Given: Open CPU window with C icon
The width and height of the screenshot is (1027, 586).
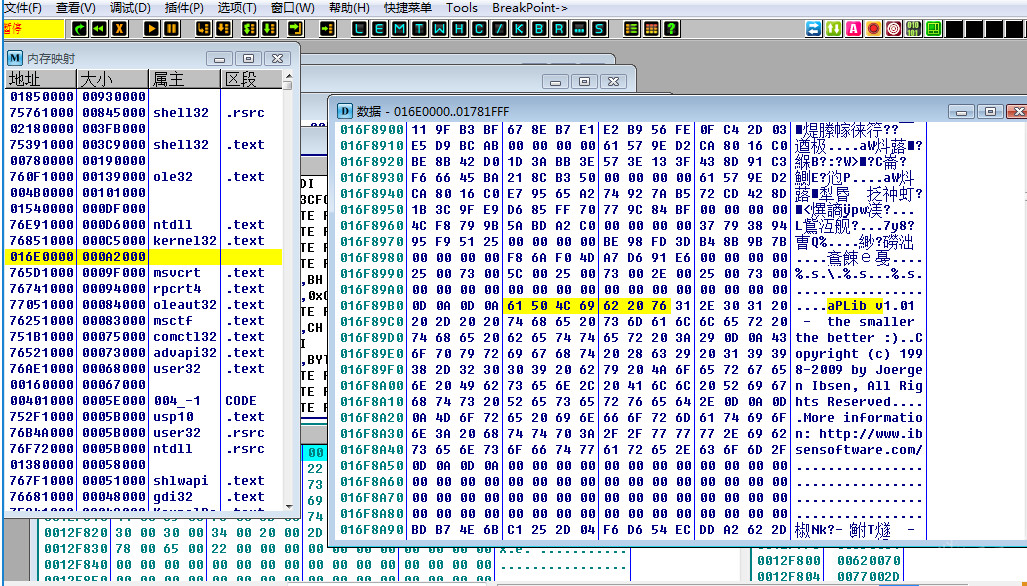Looking at the screenshot, I should (x=479, y=29).
